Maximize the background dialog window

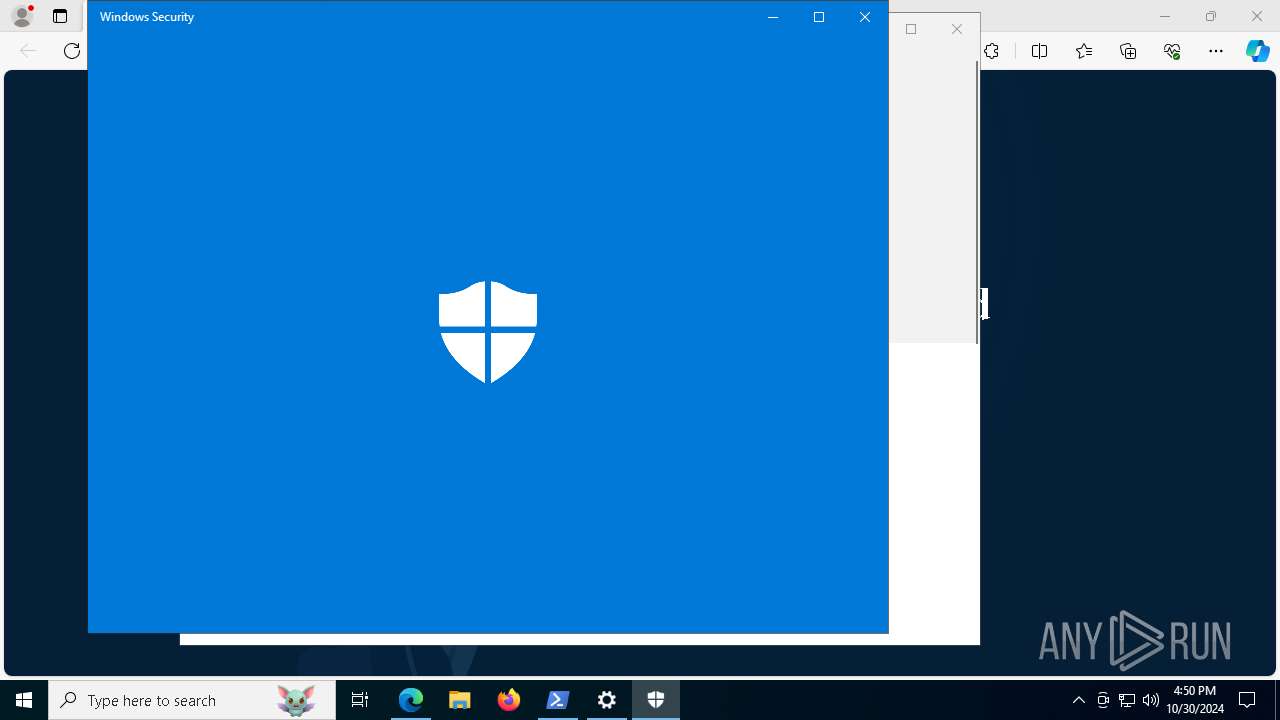coord(911,29)
